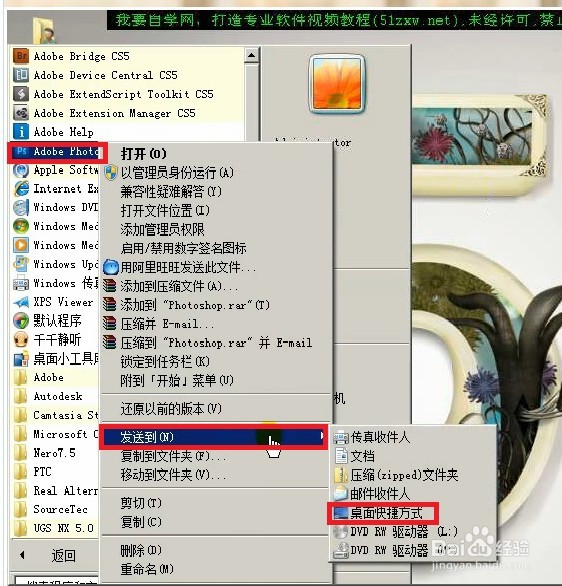The width and height of the screenshot is (562, 586).
Task: Click the Windows Media Player orange icon
Action: [21, 245]
